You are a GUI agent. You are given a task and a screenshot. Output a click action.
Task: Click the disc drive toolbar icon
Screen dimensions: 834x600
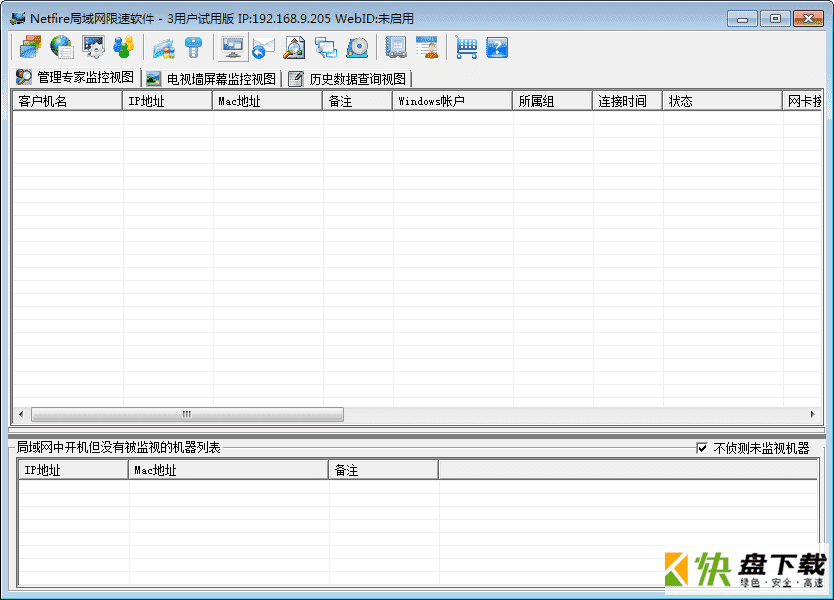pos(357,47)
